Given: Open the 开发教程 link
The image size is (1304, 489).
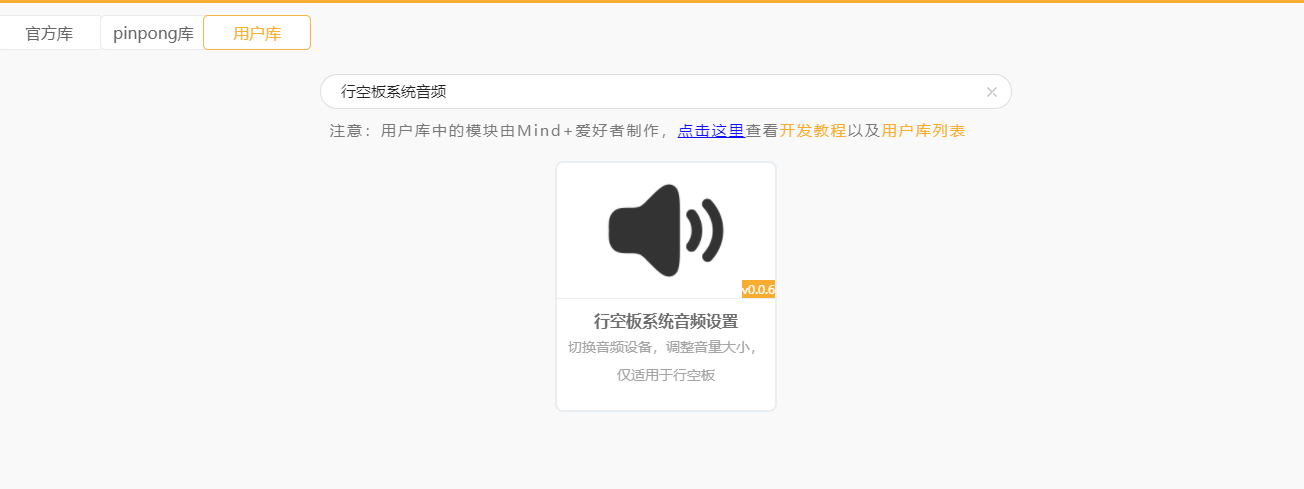Looking at the screenshot, I should point(813,131).
